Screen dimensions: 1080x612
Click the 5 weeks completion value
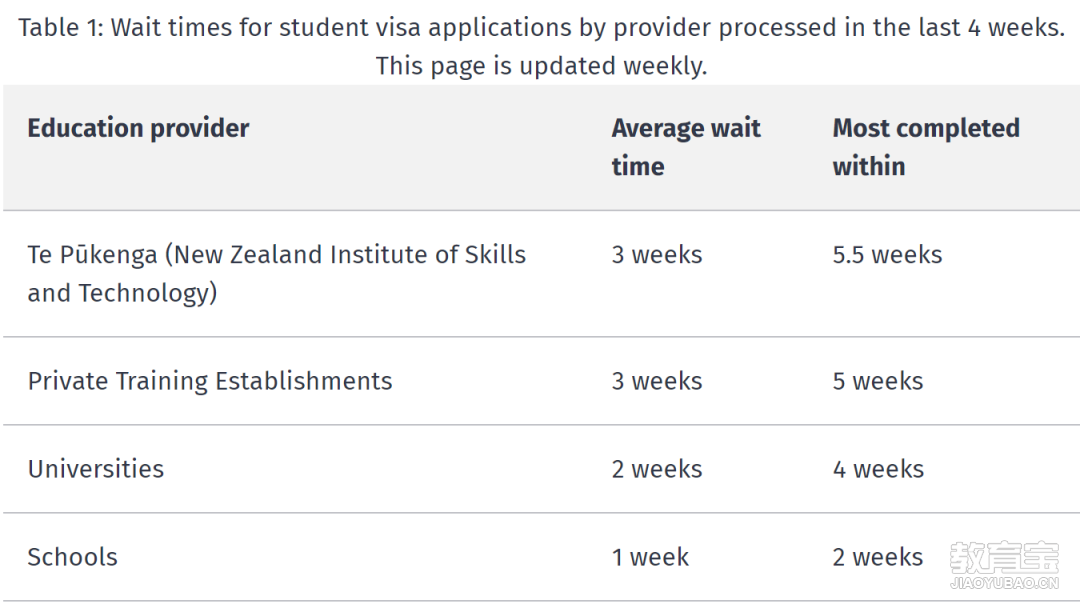(878, 381)
